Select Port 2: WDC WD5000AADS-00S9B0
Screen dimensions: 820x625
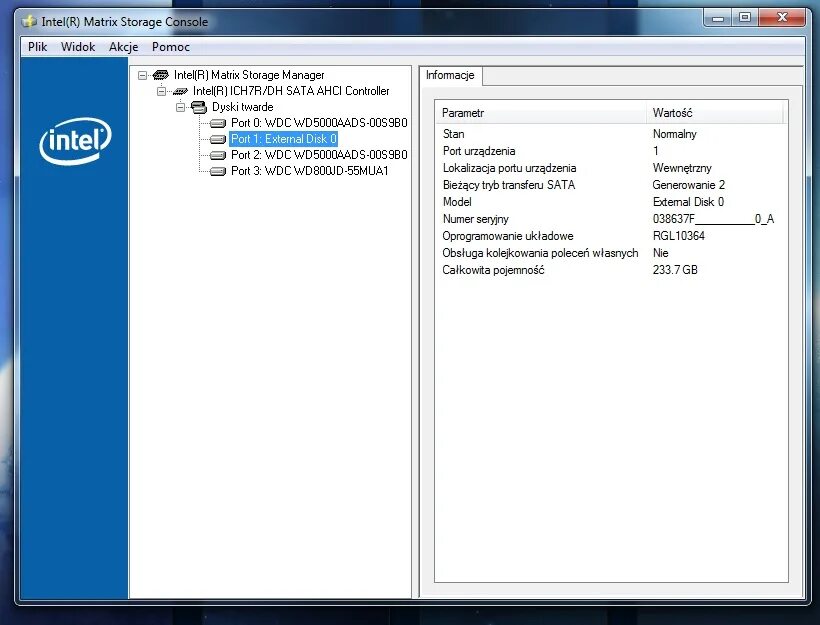point(319,155)
